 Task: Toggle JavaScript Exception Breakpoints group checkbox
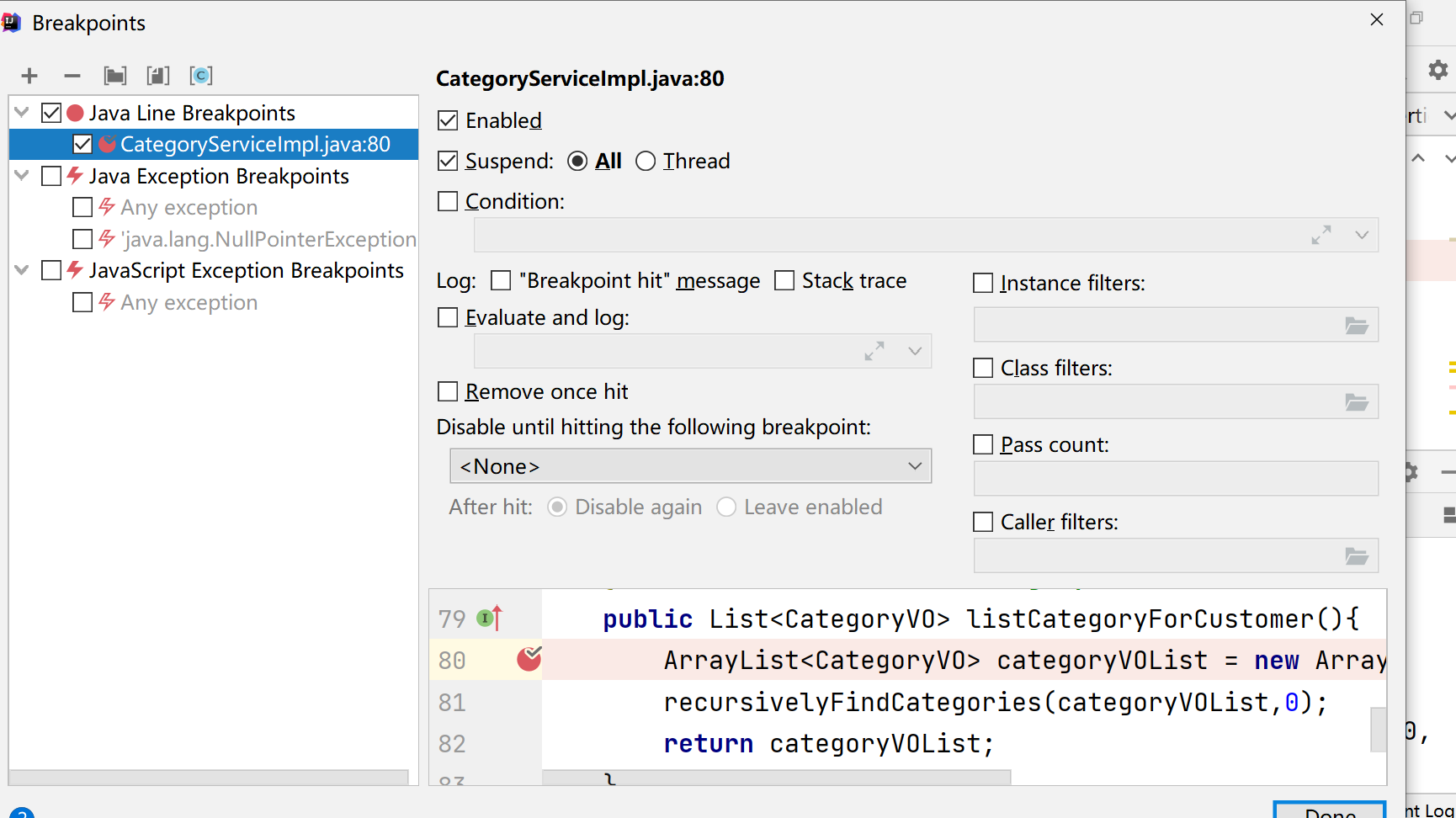(x=51, y=270)
